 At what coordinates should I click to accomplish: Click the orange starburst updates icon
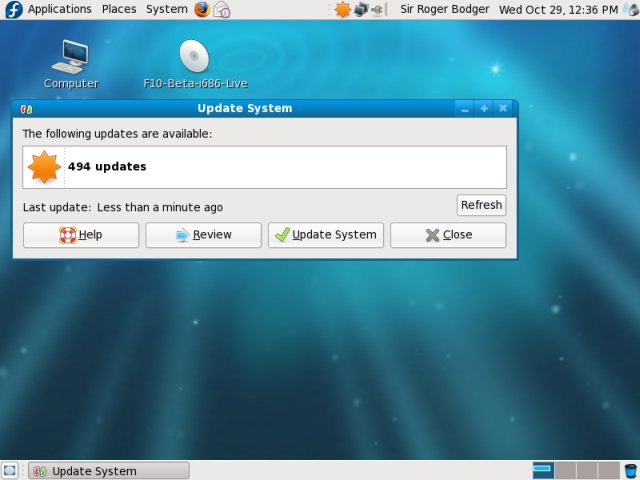(x=44, y=167)
